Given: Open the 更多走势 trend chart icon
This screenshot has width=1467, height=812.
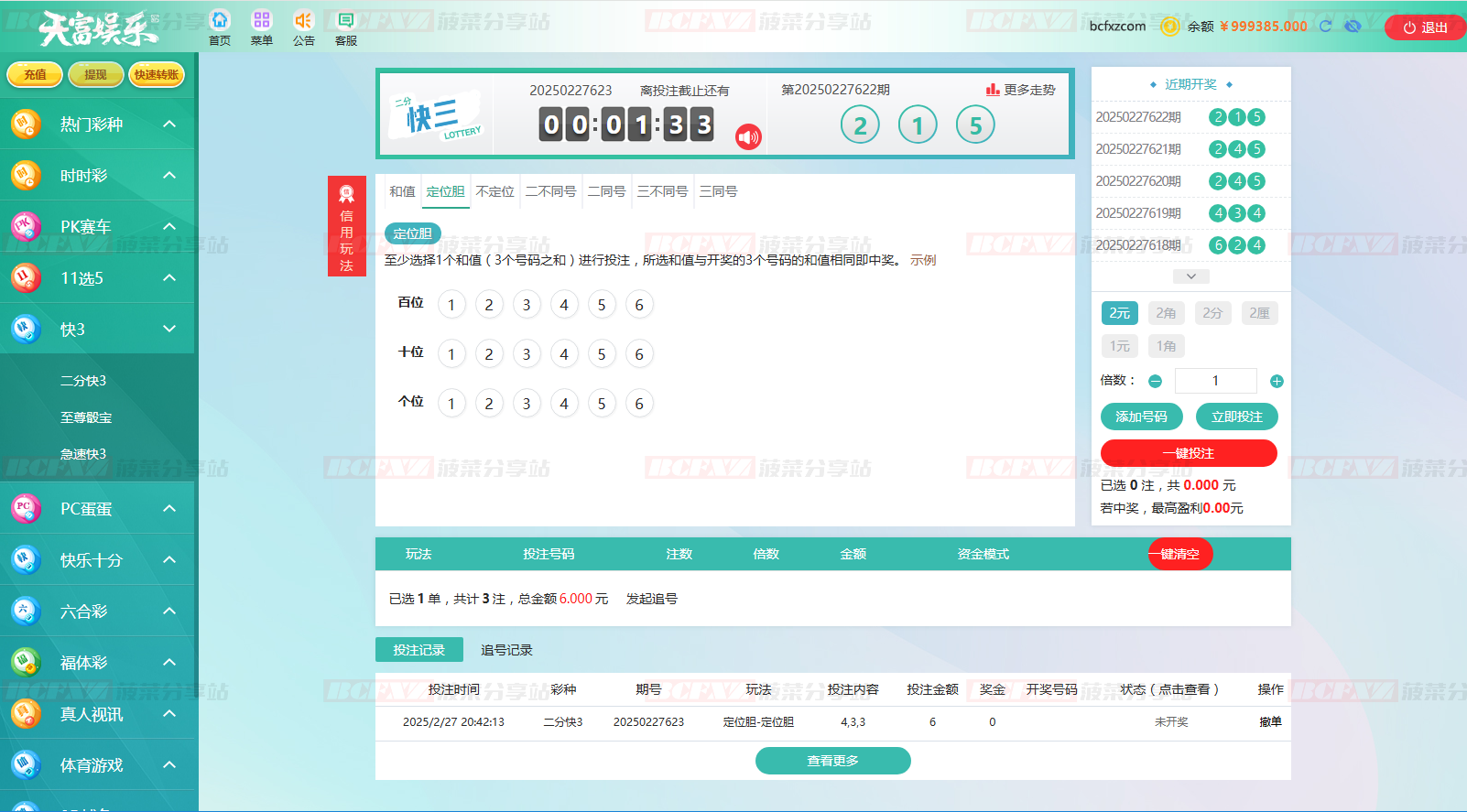Looking at the screenshot, I should [993, 90].
